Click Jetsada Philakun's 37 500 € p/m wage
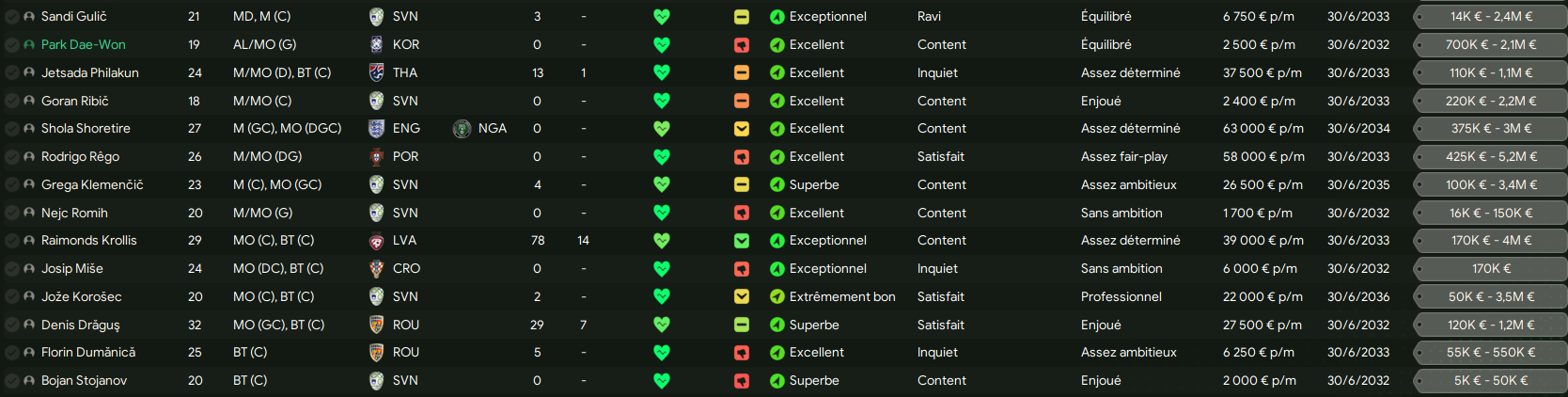This screenshot has width=1568, height=397. 1262,73
